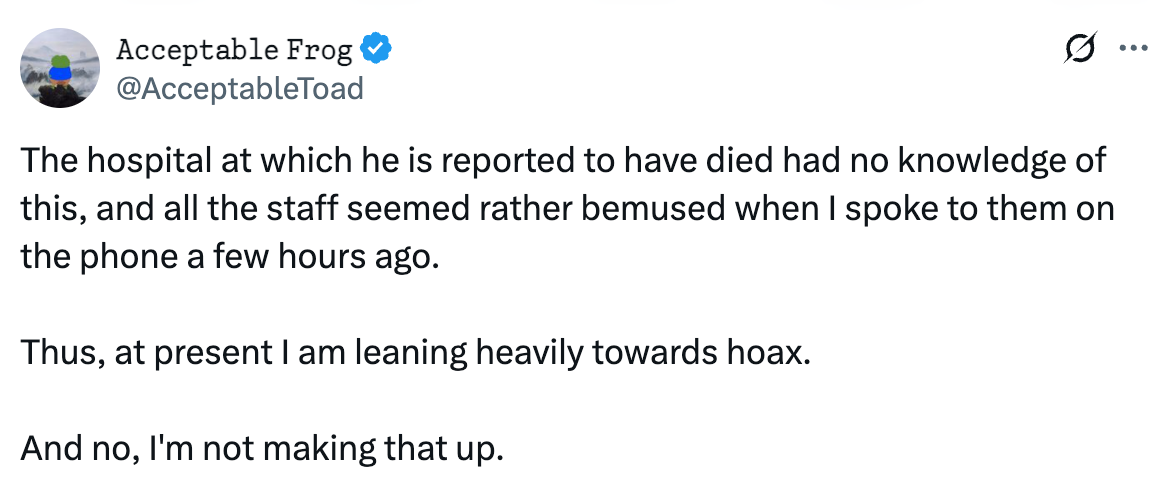
Task: Click the line "the phone a few hours ago."
Action: tap(228, 258)
